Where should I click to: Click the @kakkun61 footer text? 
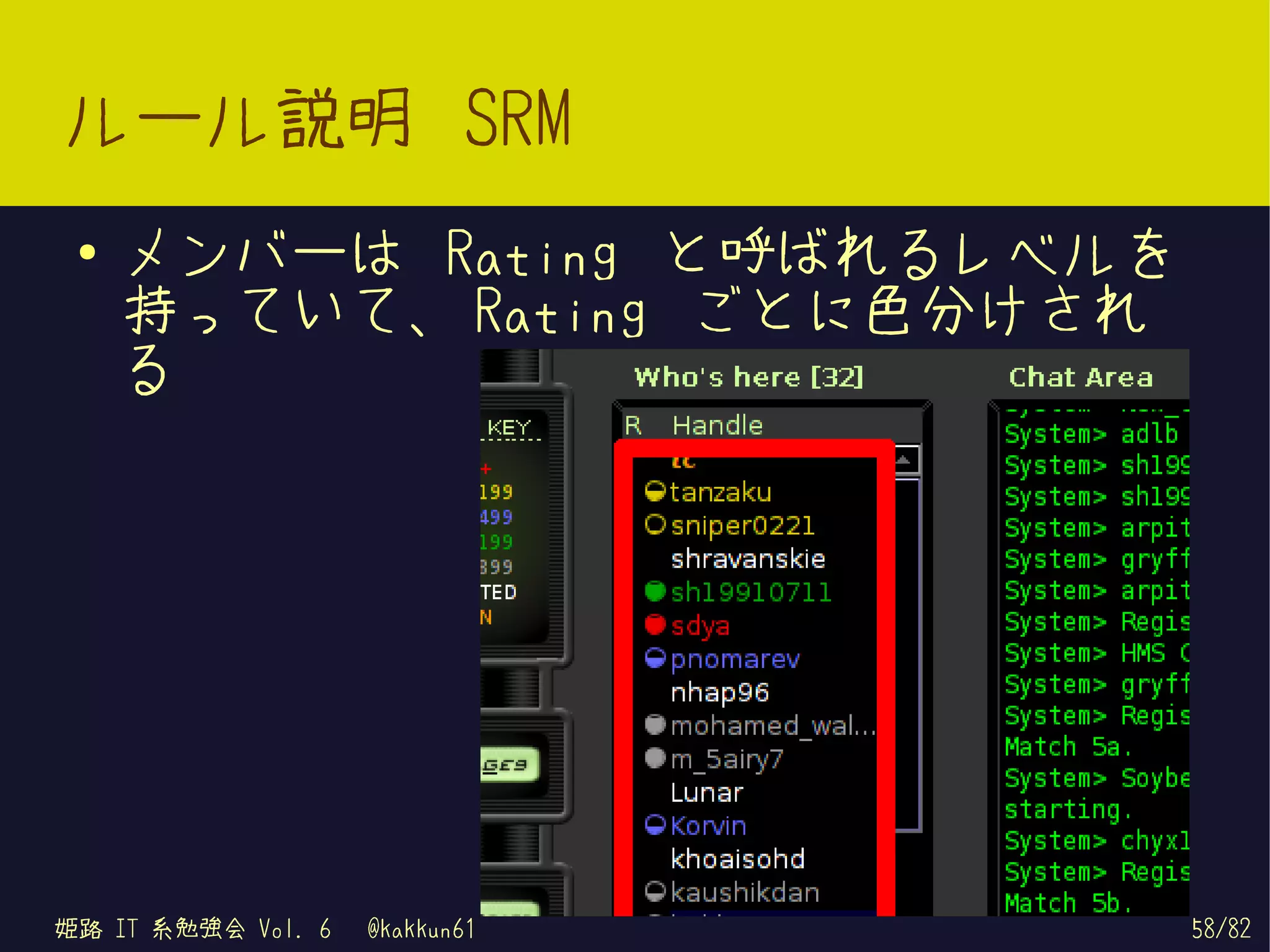(420, 929)
